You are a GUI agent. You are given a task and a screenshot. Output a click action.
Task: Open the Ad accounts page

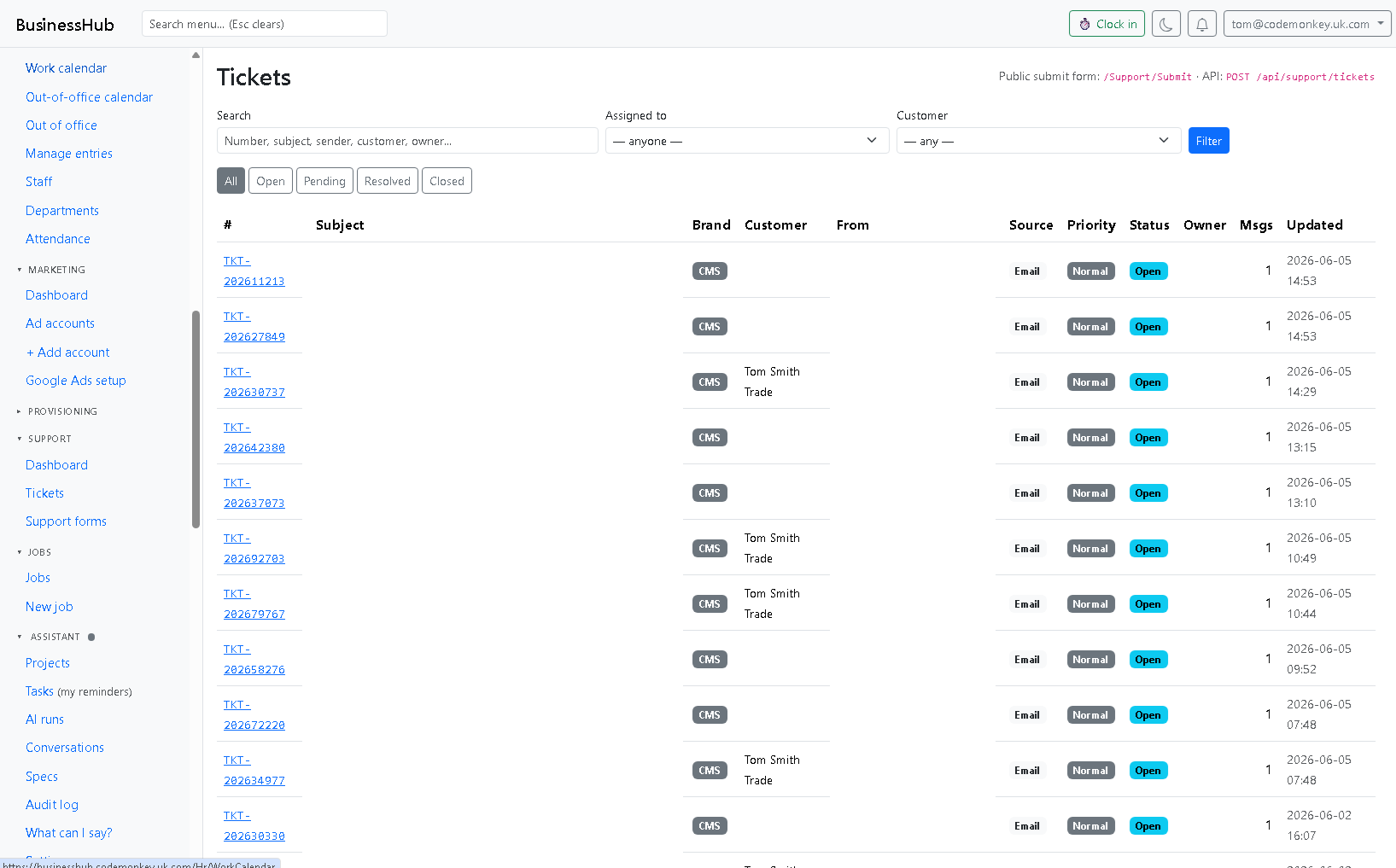[60, 323]
